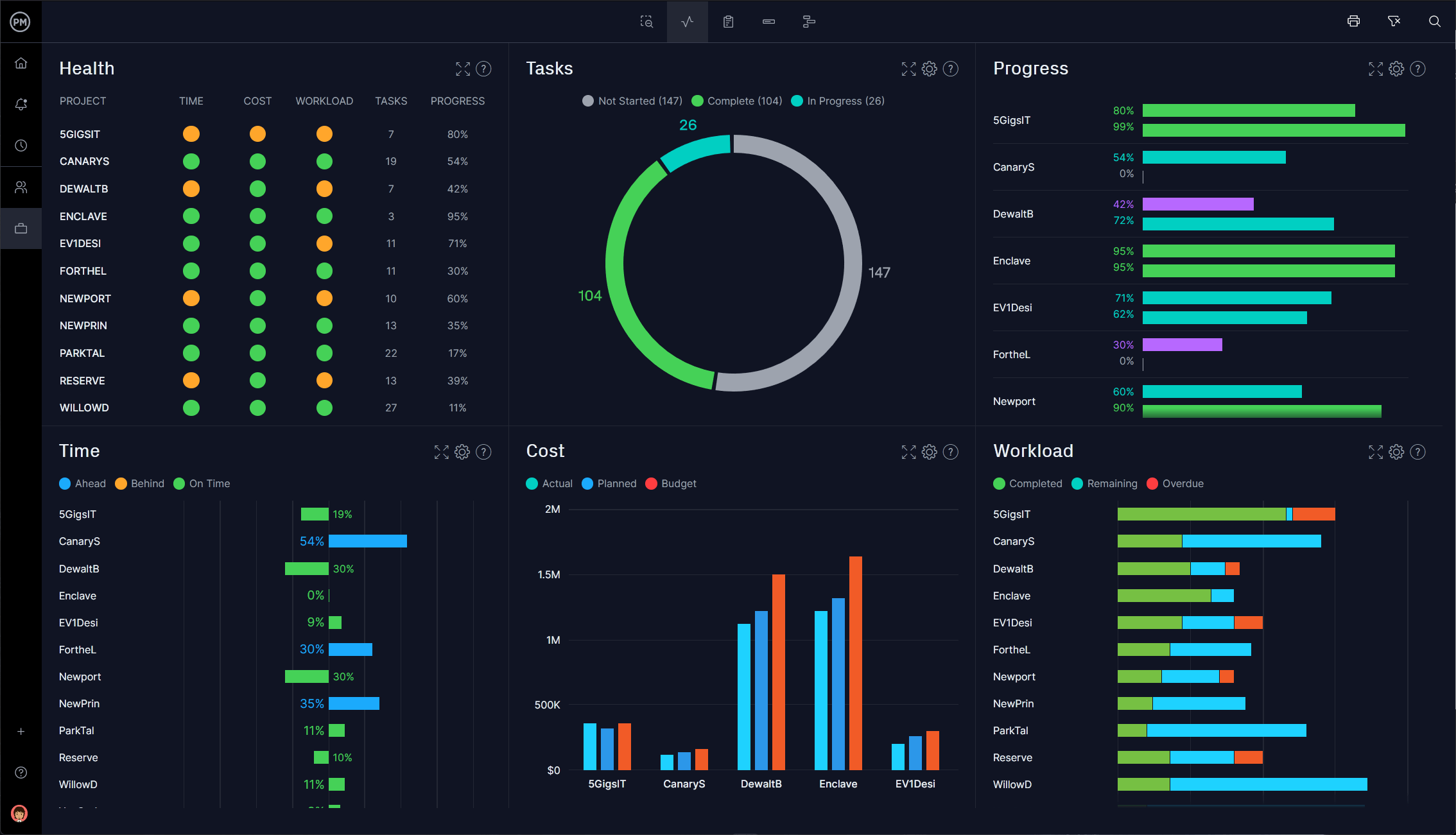
Task: Toggle Time panel expand button
Action: coord(441,452)
